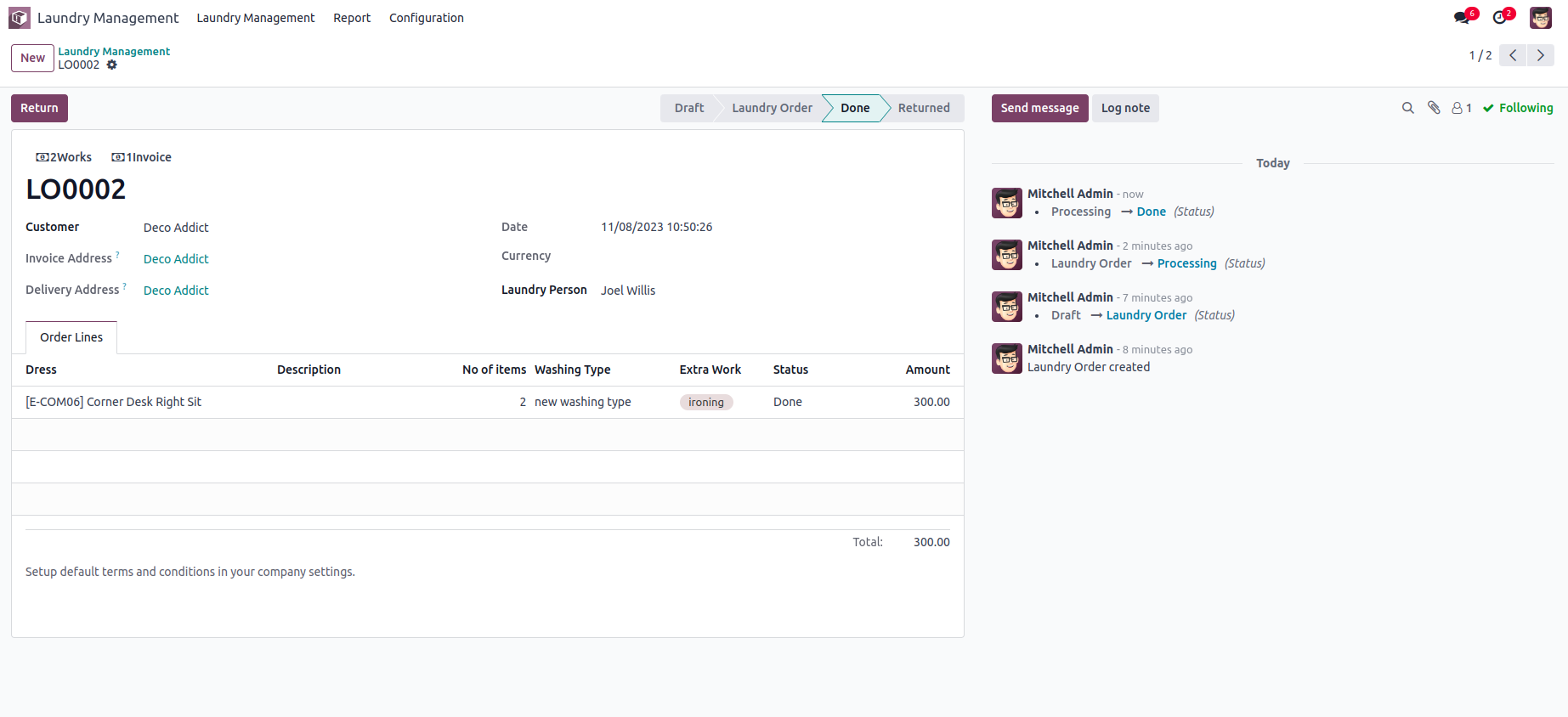Click Mitchell Admin avatar on Laundry Order created message
Image resolution: width=1568 pixels, height=717 pixels.
[x=1007, y=358]
